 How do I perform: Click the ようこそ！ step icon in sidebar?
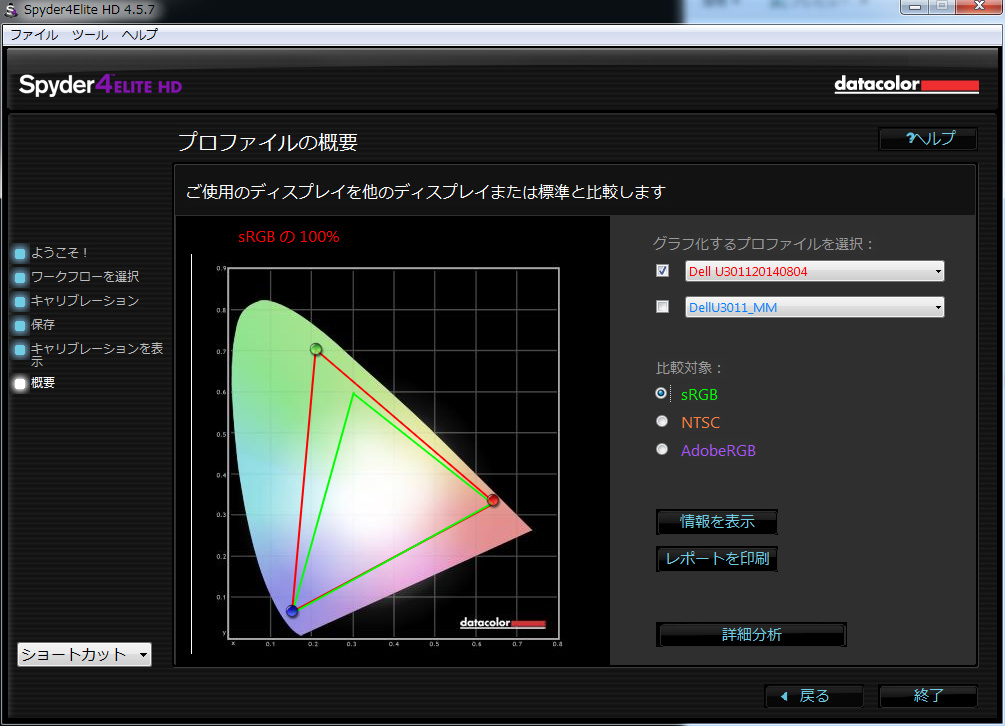point(22,253)
